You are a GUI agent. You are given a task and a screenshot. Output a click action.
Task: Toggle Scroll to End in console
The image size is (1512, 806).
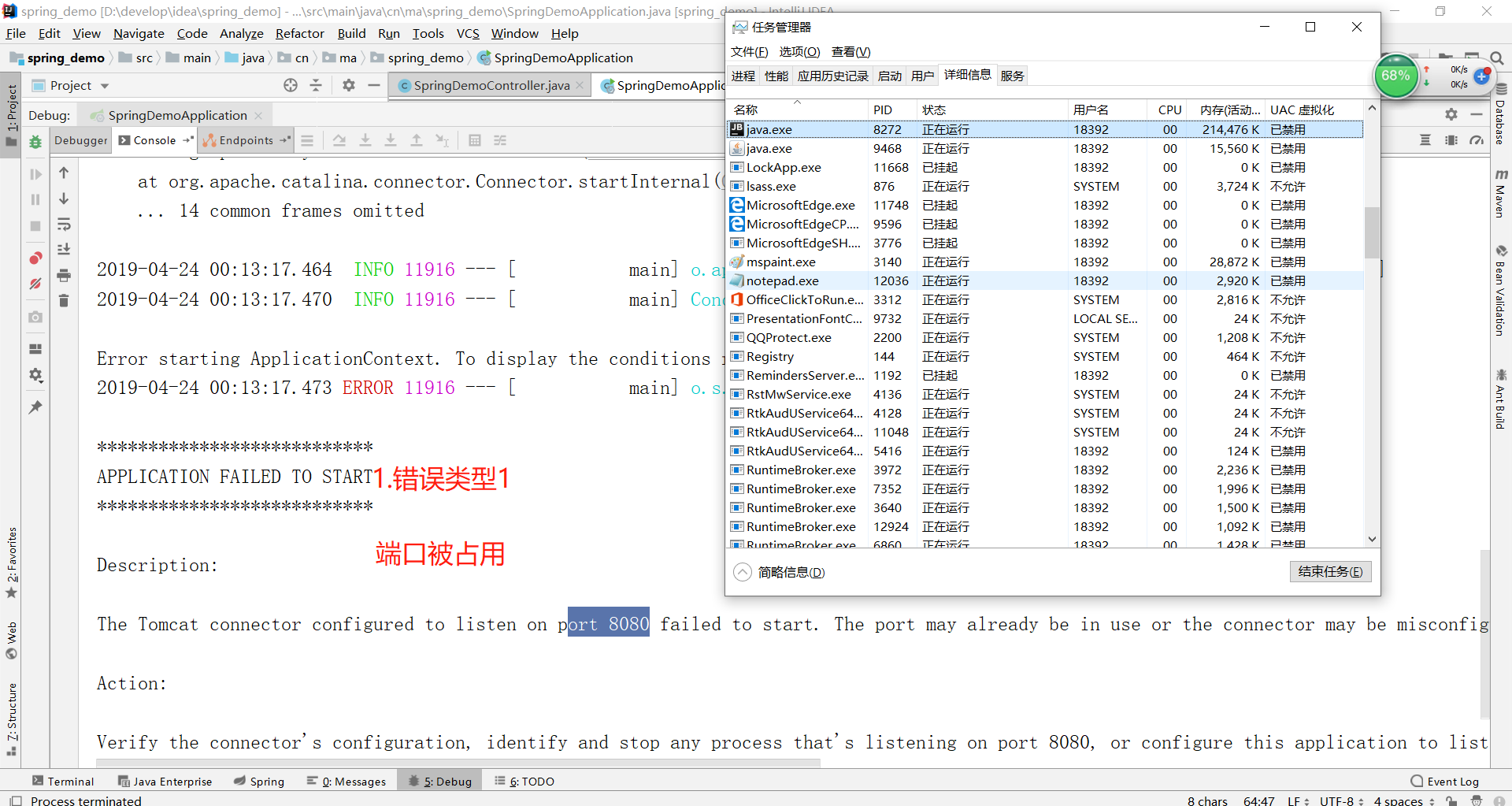pyautogui.click(x=64, y=249)
